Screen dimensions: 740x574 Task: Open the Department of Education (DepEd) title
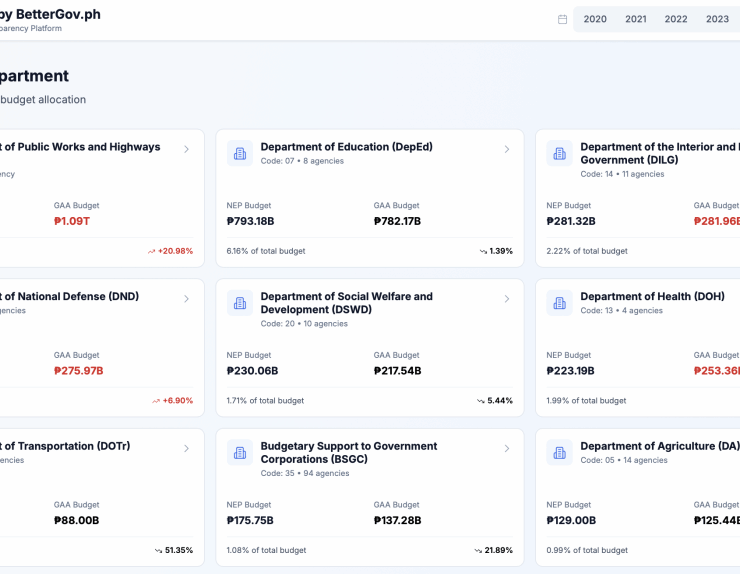coord(346,147)
